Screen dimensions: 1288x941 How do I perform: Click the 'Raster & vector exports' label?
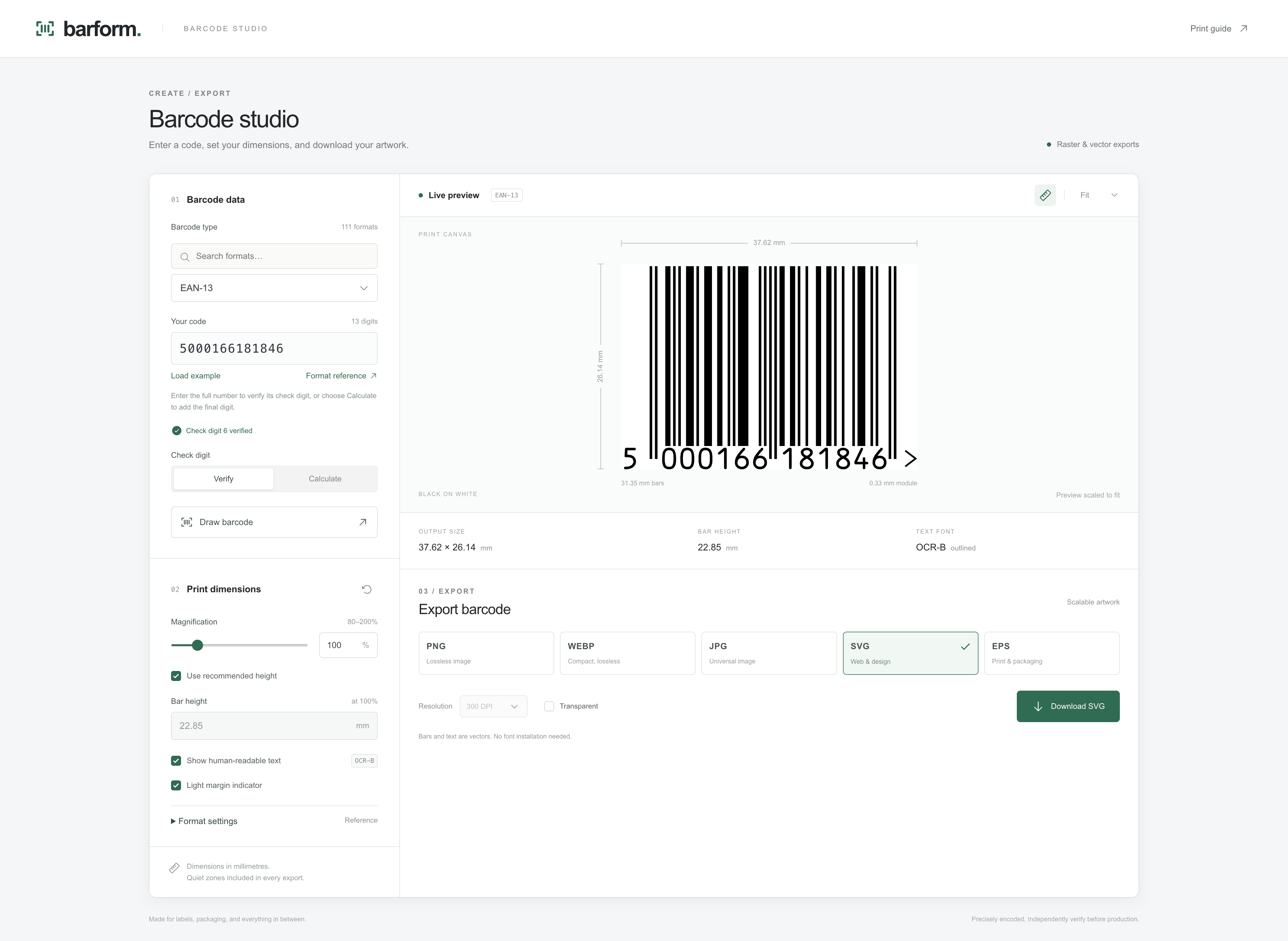(x=1098, y=145)
